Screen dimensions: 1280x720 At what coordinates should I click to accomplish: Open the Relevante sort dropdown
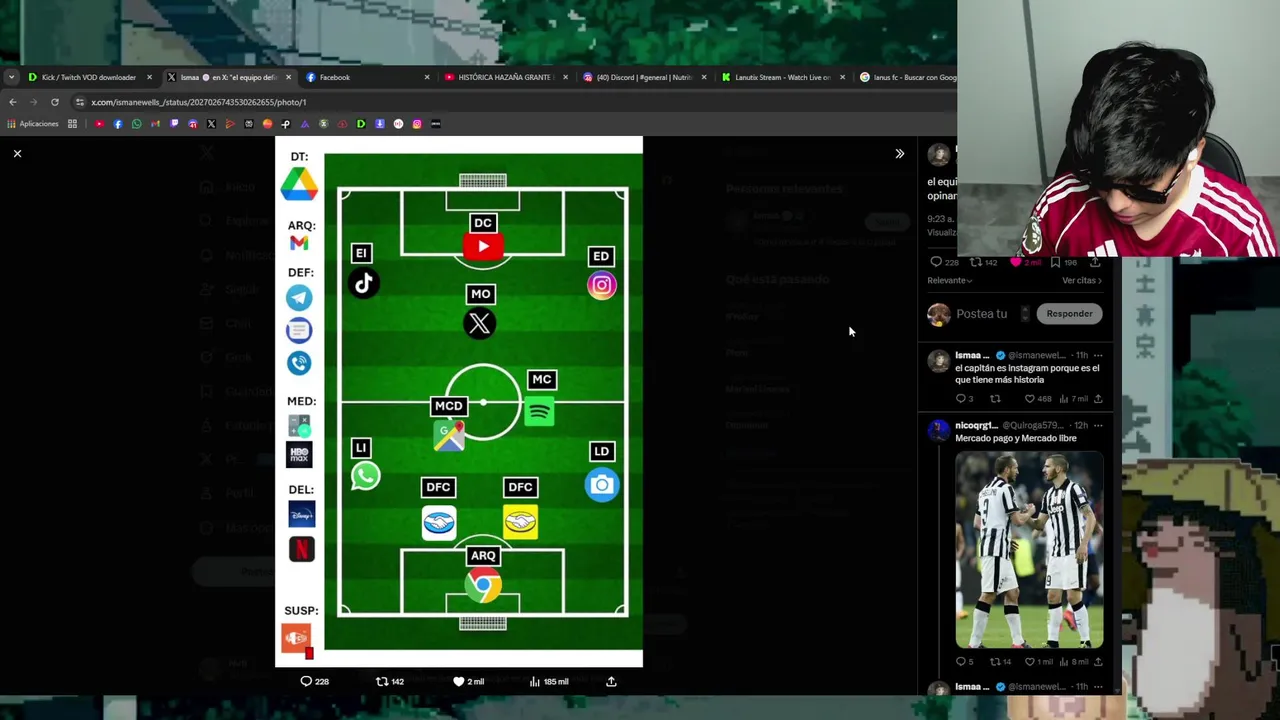(x=949, y=280)
